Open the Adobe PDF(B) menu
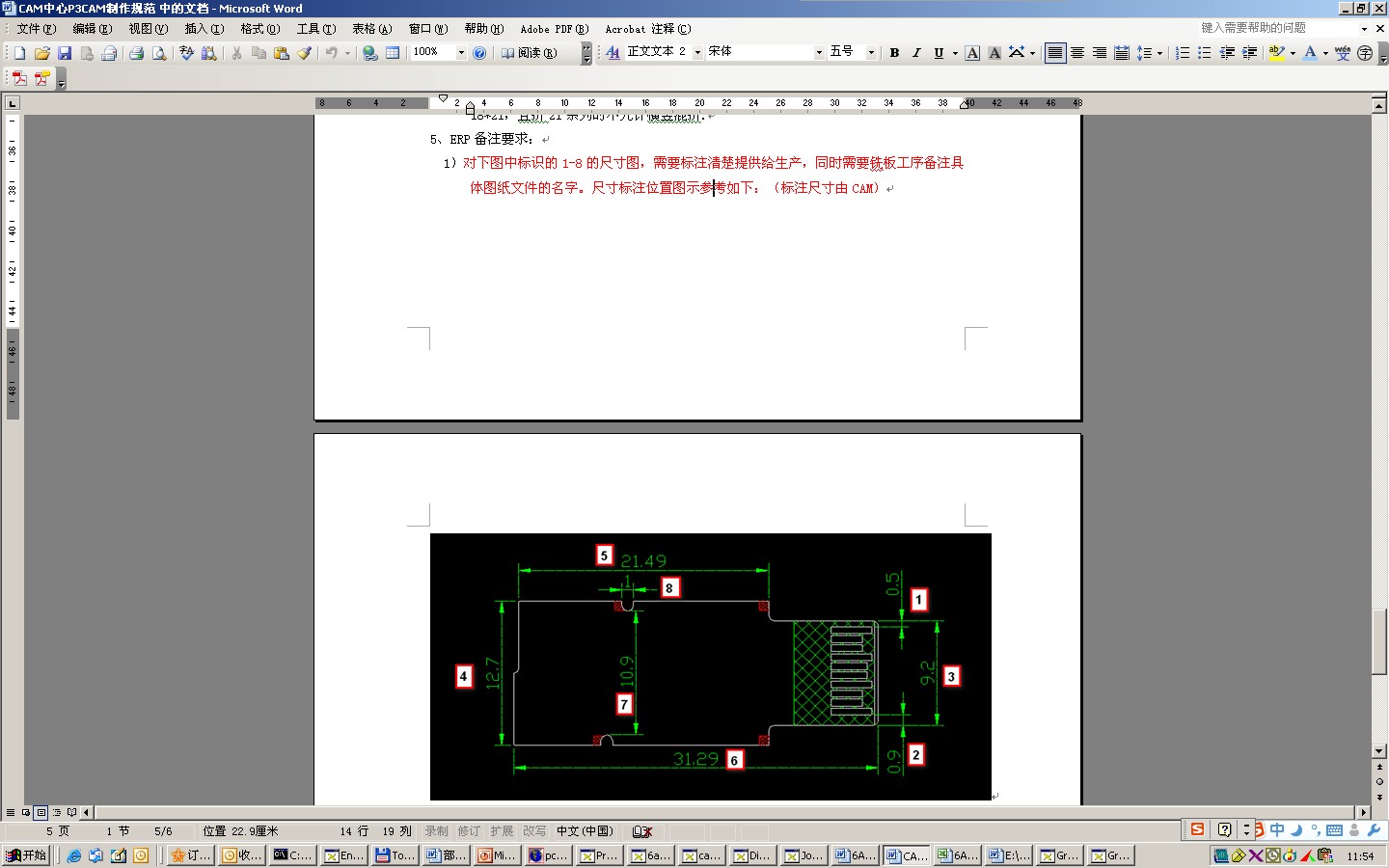 pyautogui.click(x=555, y=29)
